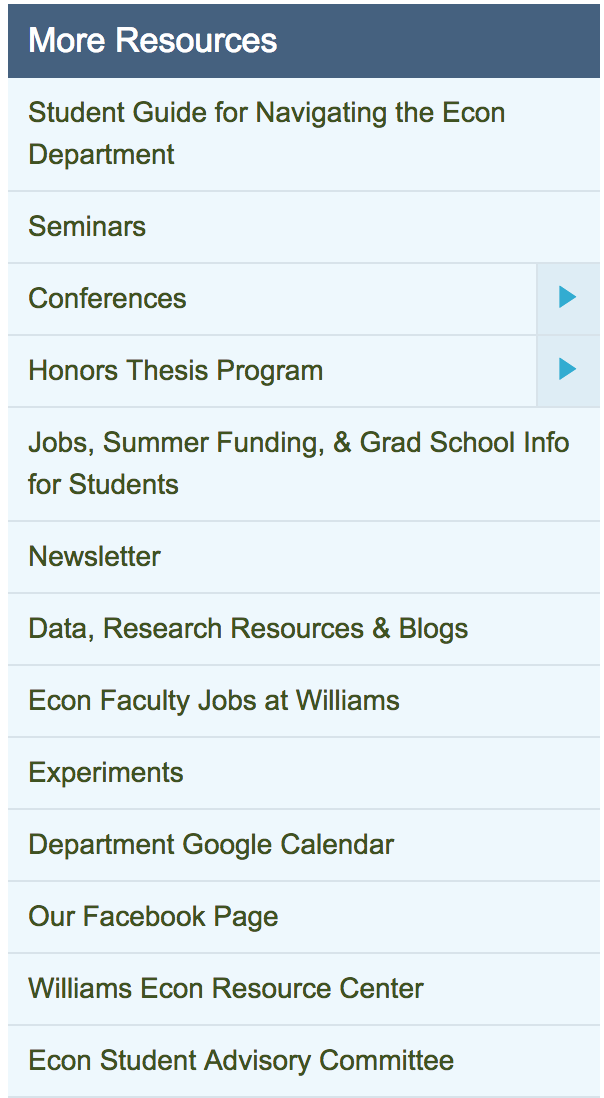View the Newsletter page
This screenshot has width=604, height=1098.
[x=304, y=557]
